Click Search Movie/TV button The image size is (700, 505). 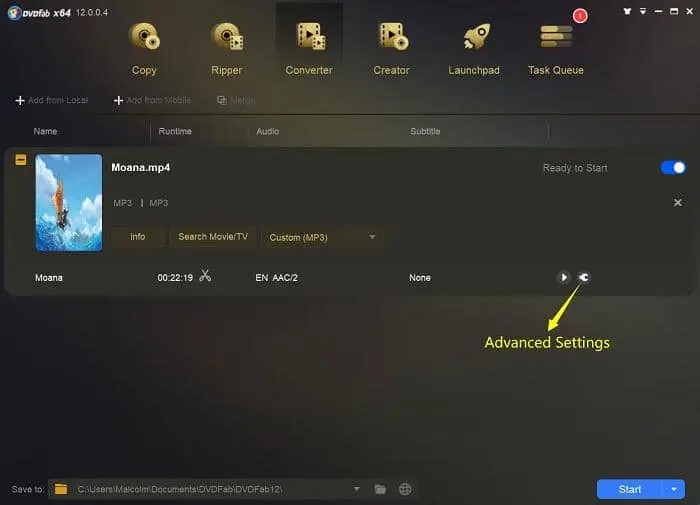tap(213, 237)
